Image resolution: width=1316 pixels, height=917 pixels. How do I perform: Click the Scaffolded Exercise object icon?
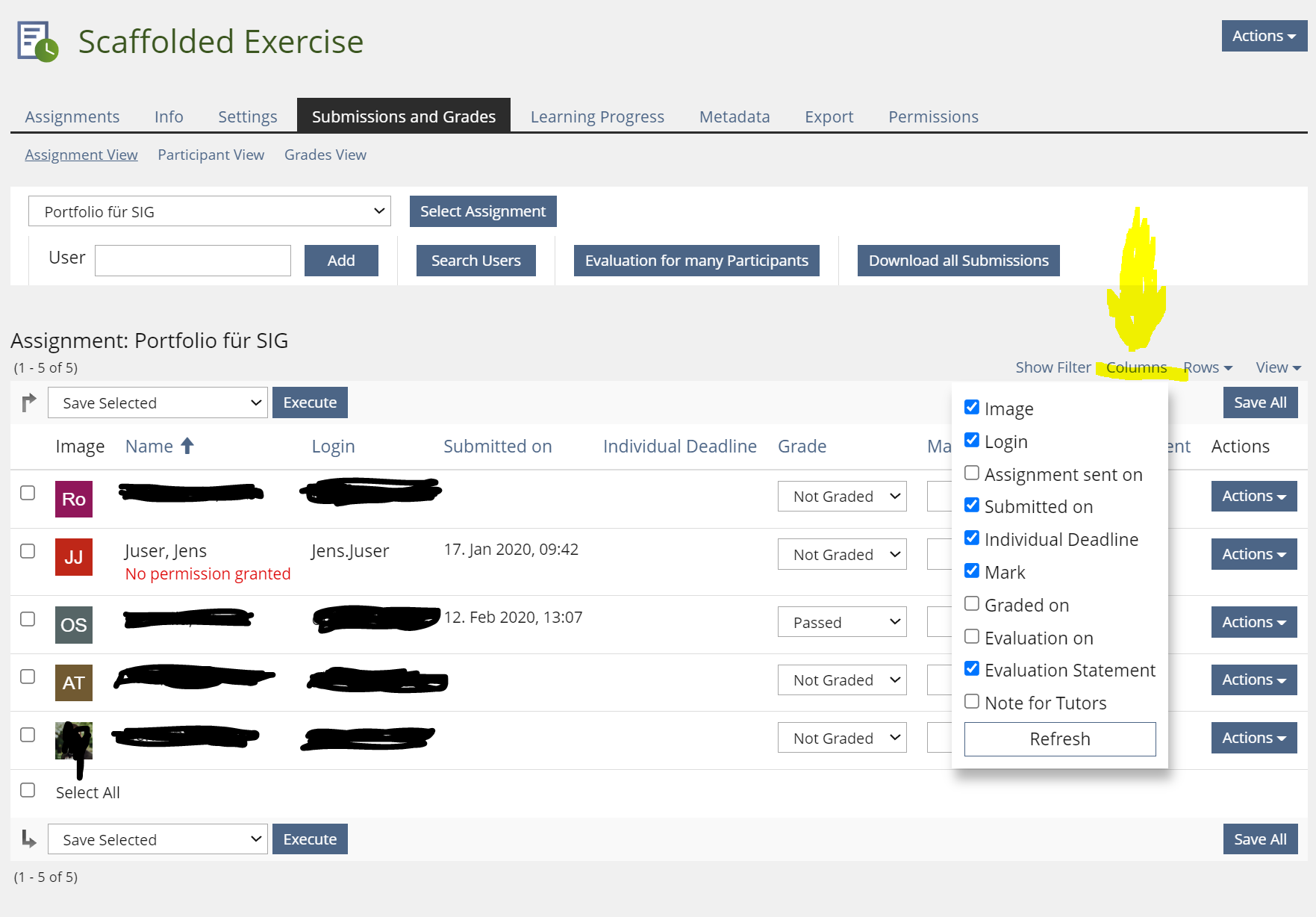[x=37, y=41]
